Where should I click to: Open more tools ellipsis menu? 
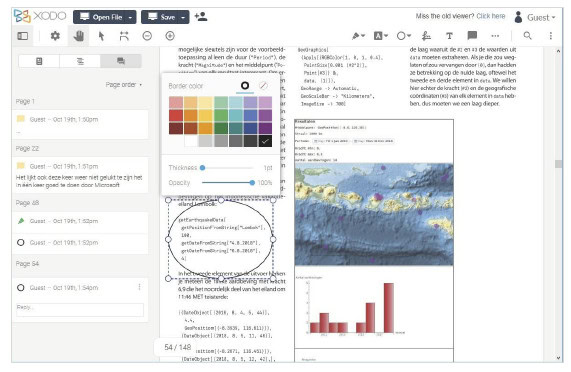pos(495,36)
